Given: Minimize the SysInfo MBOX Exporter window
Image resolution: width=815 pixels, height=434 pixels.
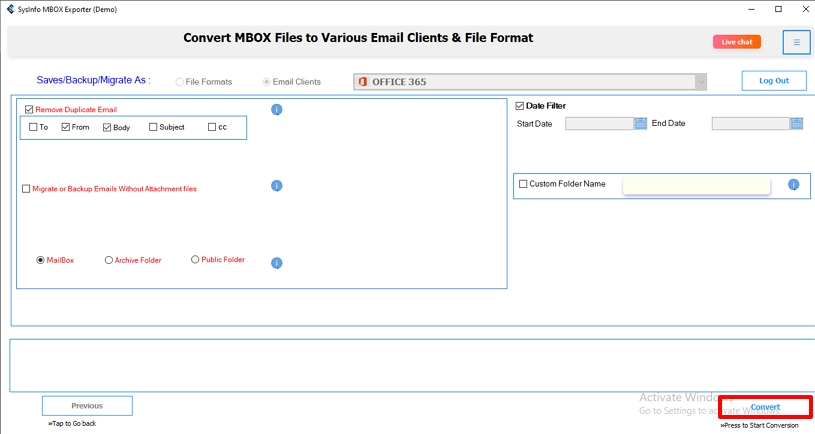Looking at the screenshot, I should (x=751, y=9).
